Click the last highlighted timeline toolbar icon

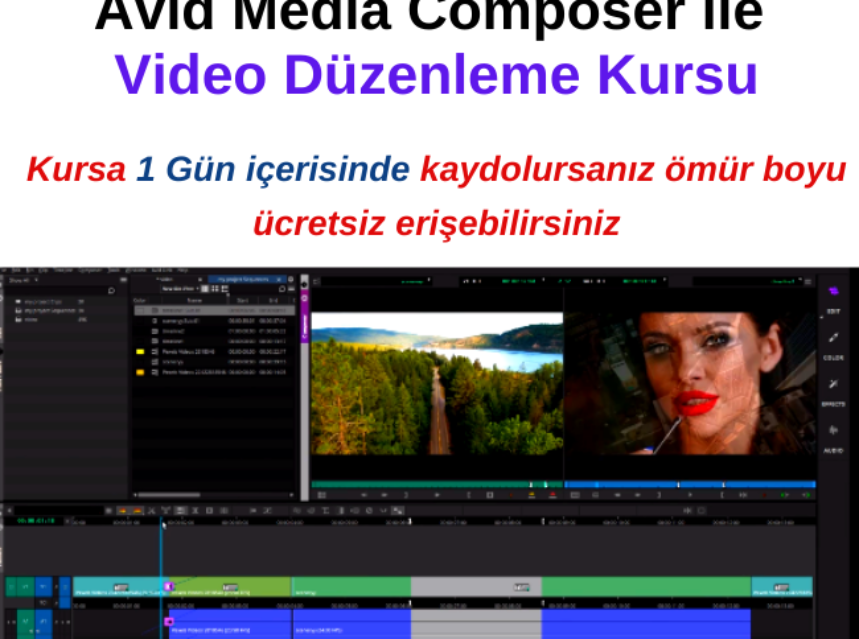coord(398,511)
